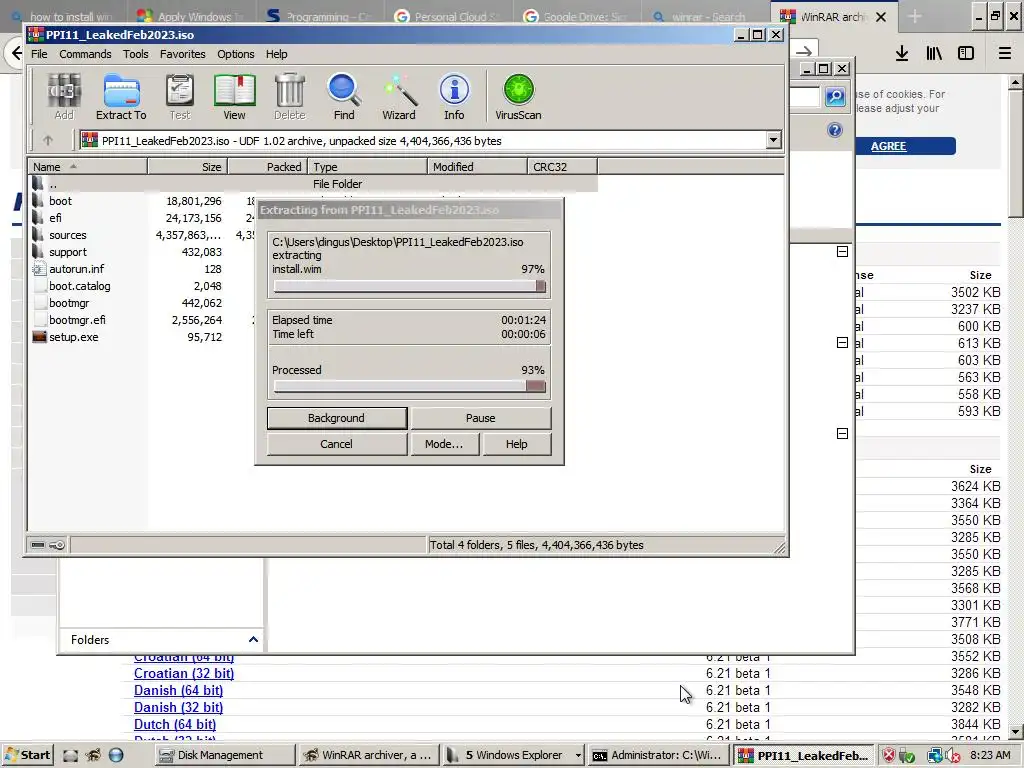Open Firefox downloads arrow icon
This screenshot has width=1024, height=768.
[x=902, y=54]
